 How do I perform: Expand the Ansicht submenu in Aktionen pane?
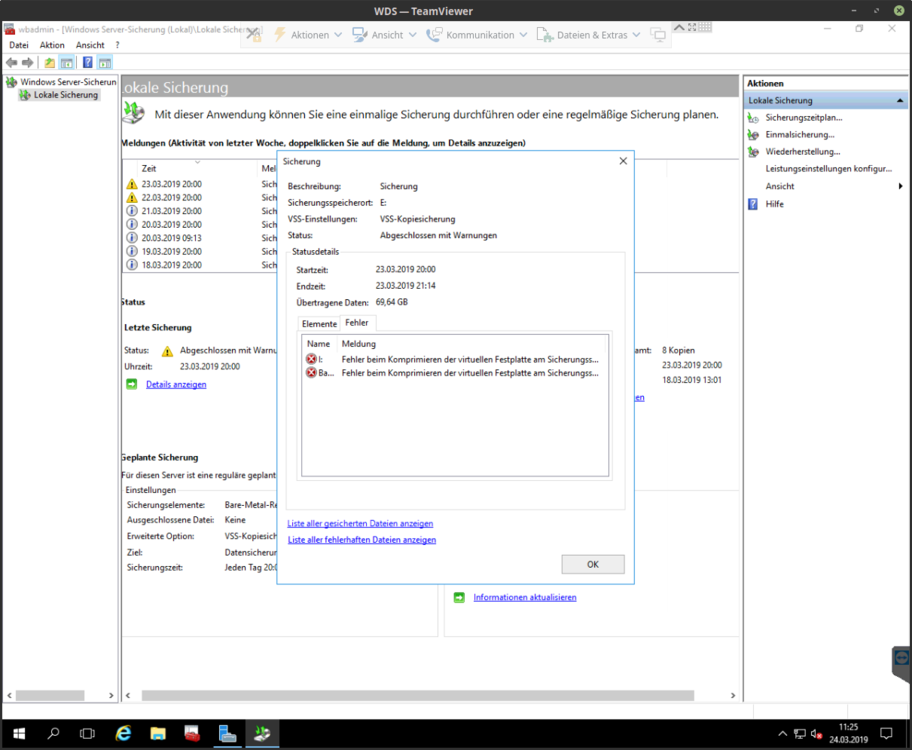point(900,186)
